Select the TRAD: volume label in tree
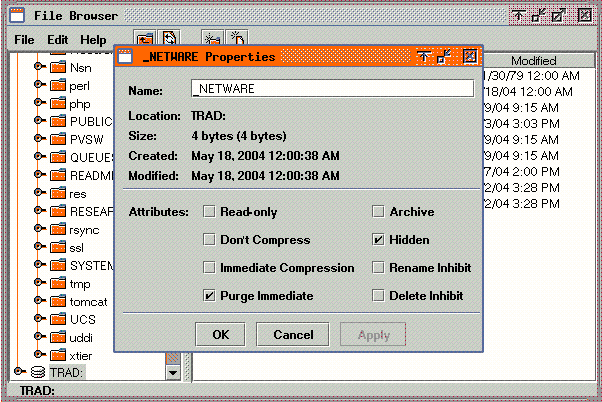This screenshot has width=602, height=402. pos(66,372)
